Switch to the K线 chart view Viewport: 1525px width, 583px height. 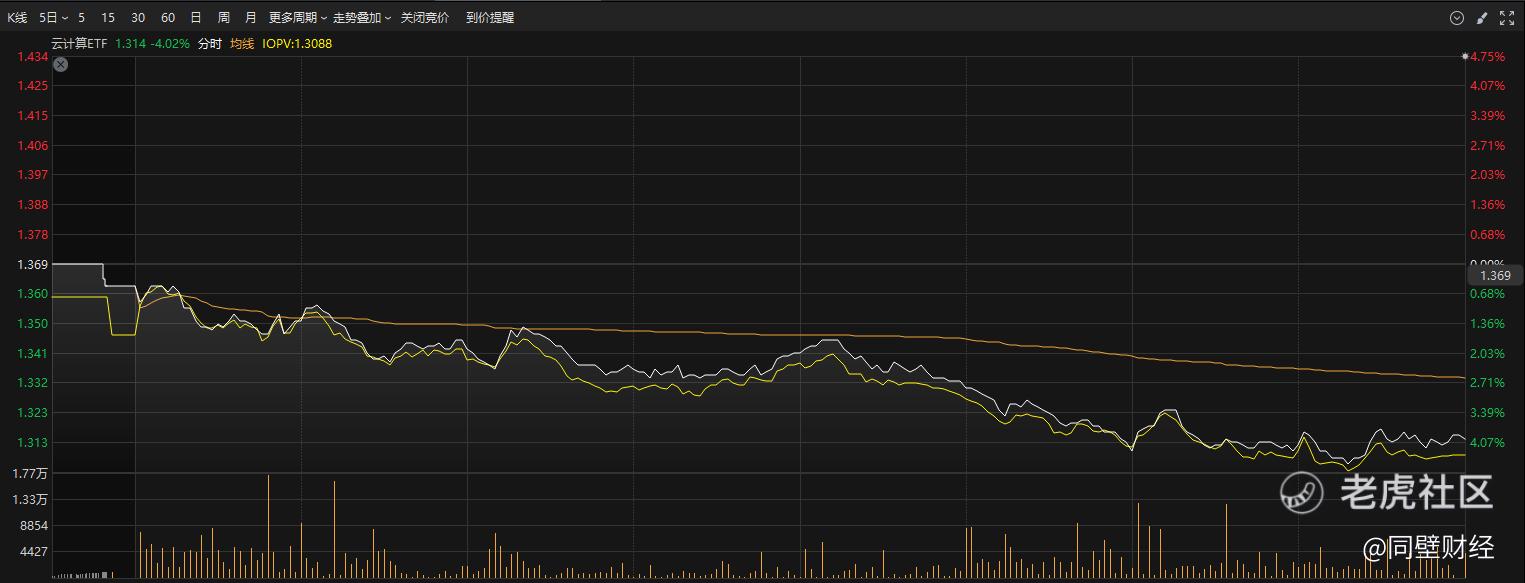click(18, 18)
